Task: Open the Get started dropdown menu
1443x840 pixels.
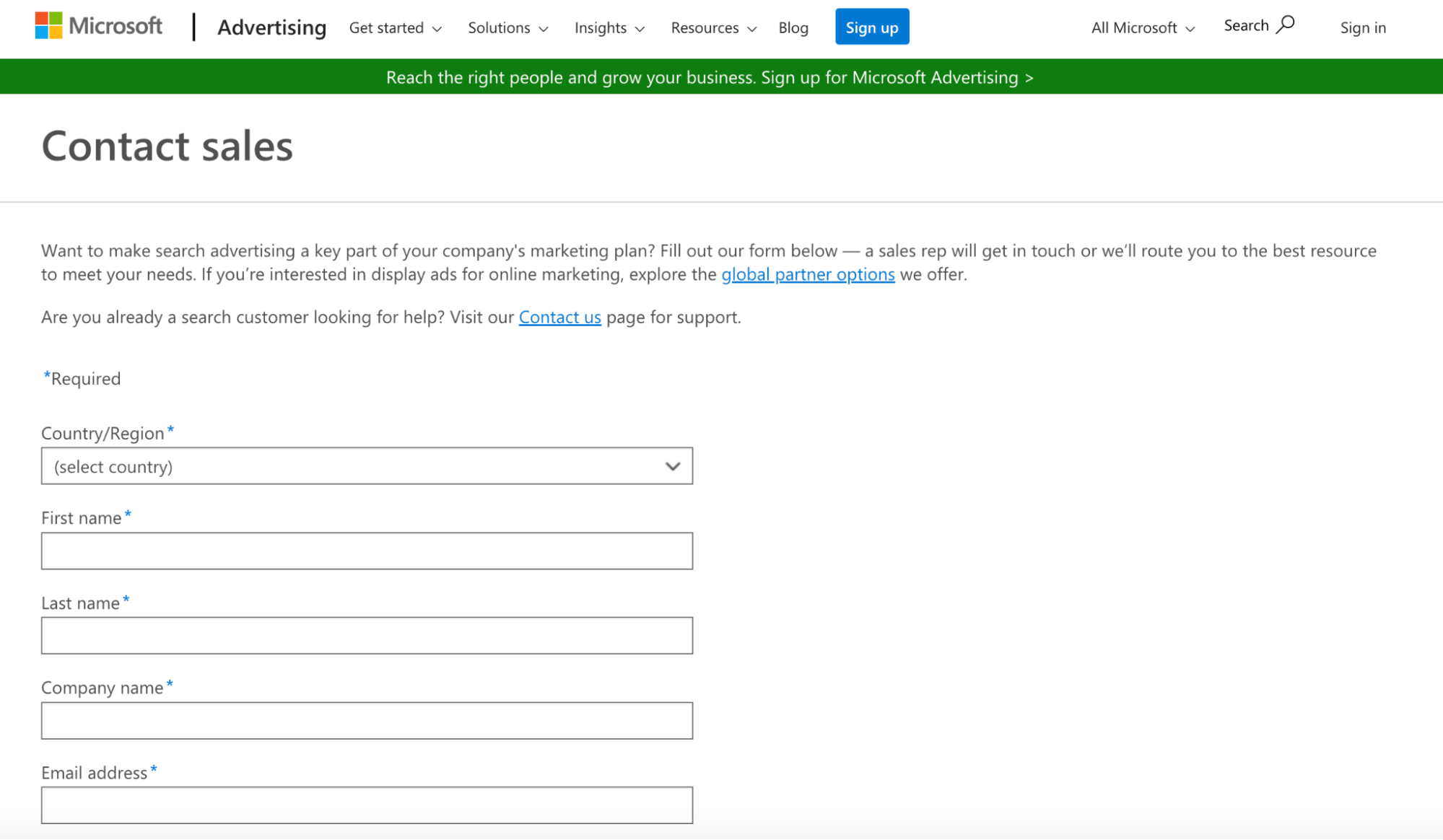Action: (x=393, y=27)
